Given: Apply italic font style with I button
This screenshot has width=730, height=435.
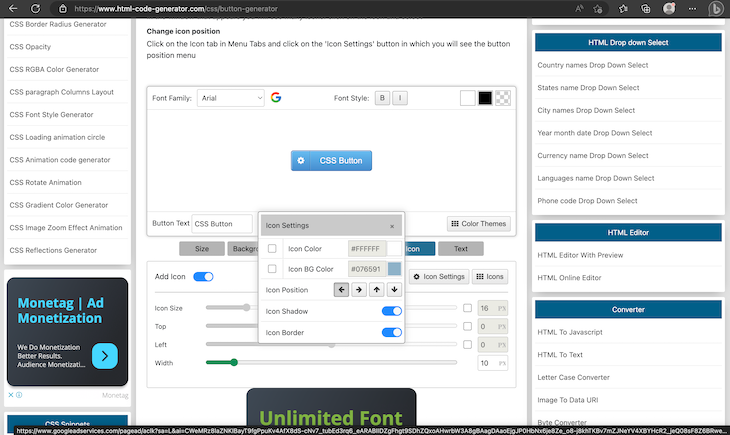Looking at the screenshot, I should tap(399, 98).
